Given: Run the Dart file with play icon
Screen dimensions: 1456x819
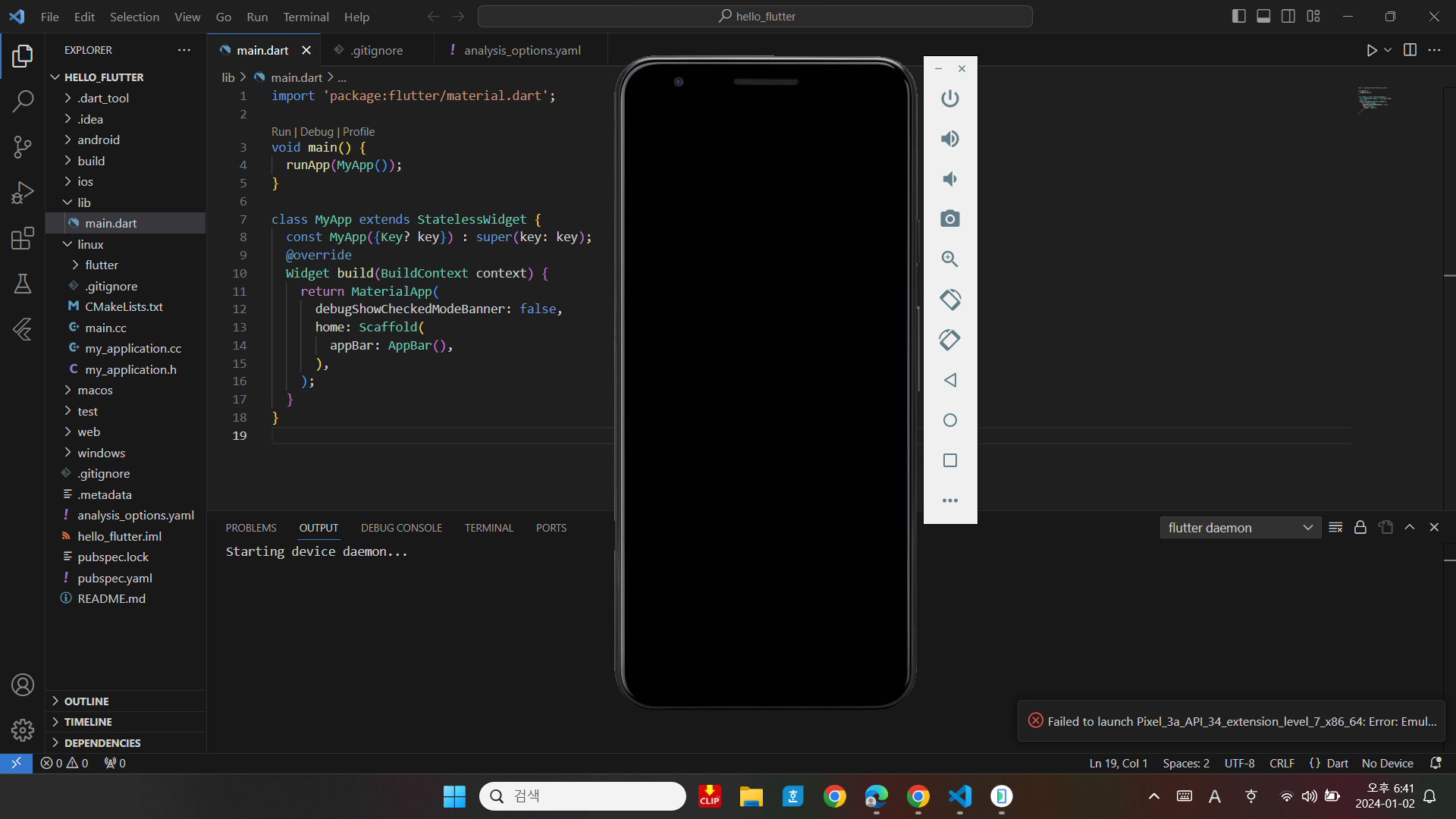Looking at the screenshot, I should [x=1372, y=50].
